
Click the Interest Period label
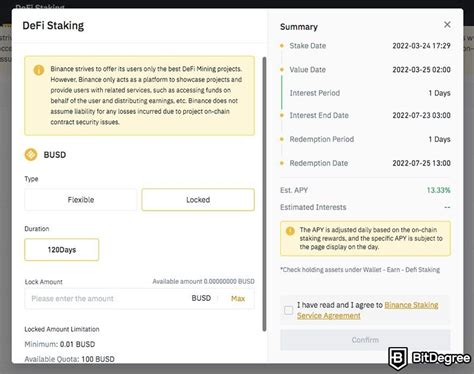[315, 93]
